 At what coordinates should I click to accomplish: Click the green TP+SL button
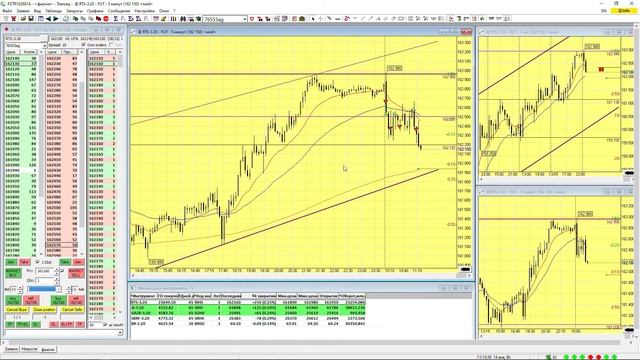click(x=23, y=324)
